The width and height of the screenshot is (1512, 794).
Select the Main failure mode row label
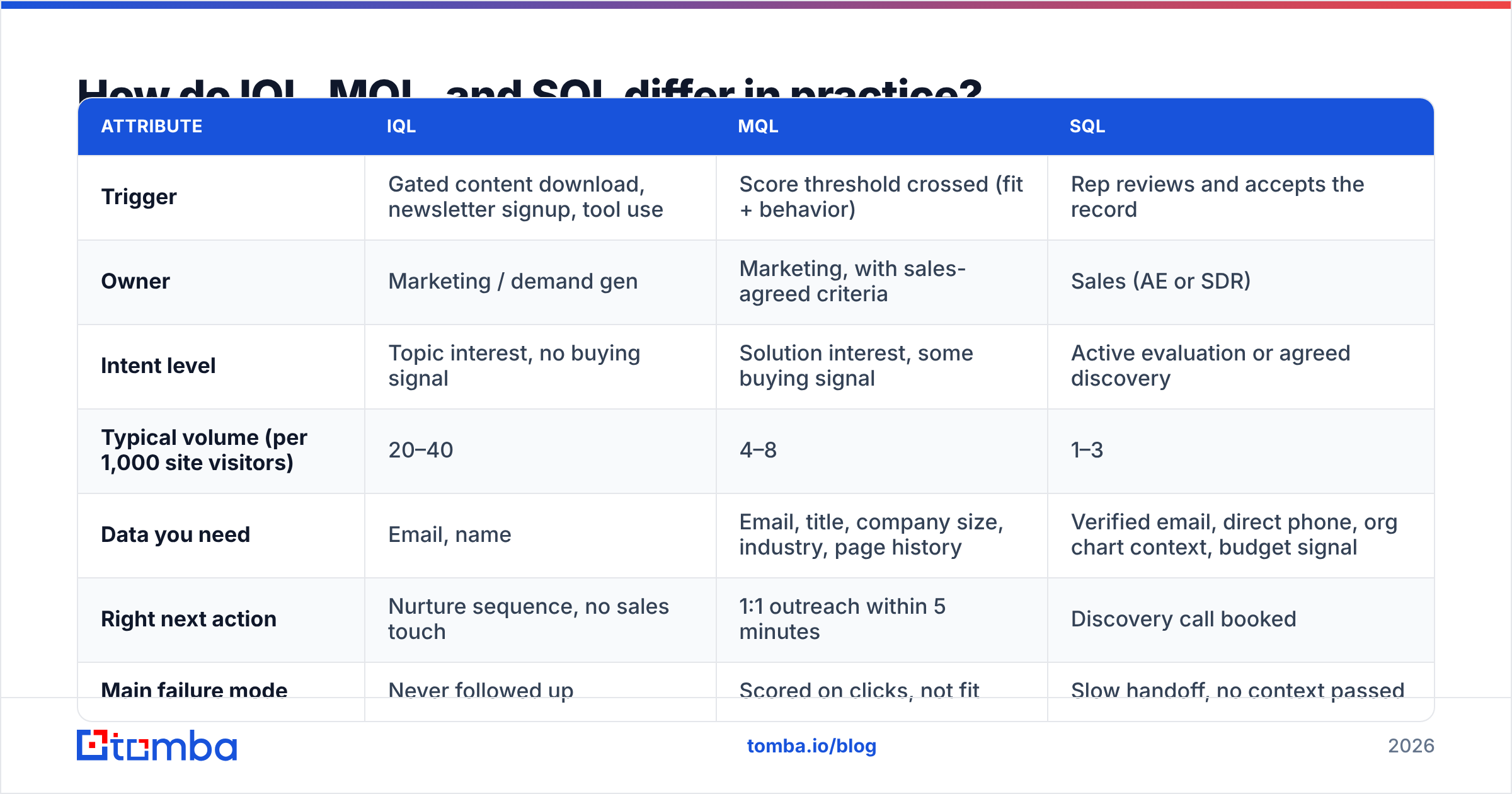pyautogui.click(x=194, y=691)
